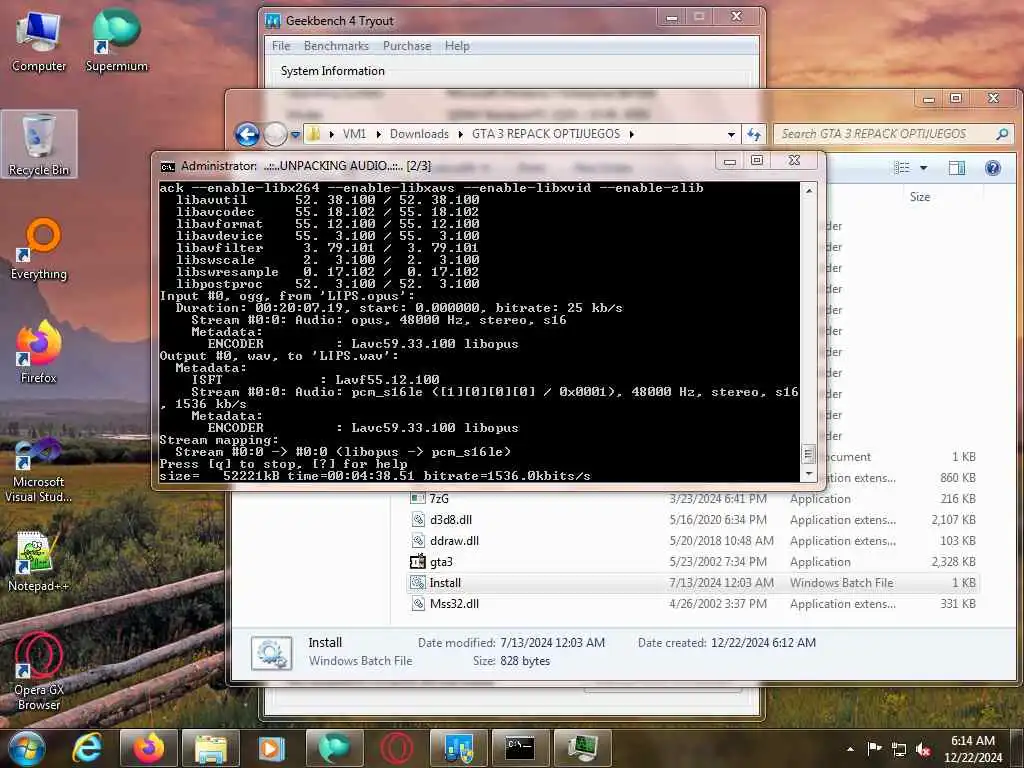This screenshot has width=1024, height=768.
Task: Switch to the command prompt taskbar button
Action: (x=520, y=748)
